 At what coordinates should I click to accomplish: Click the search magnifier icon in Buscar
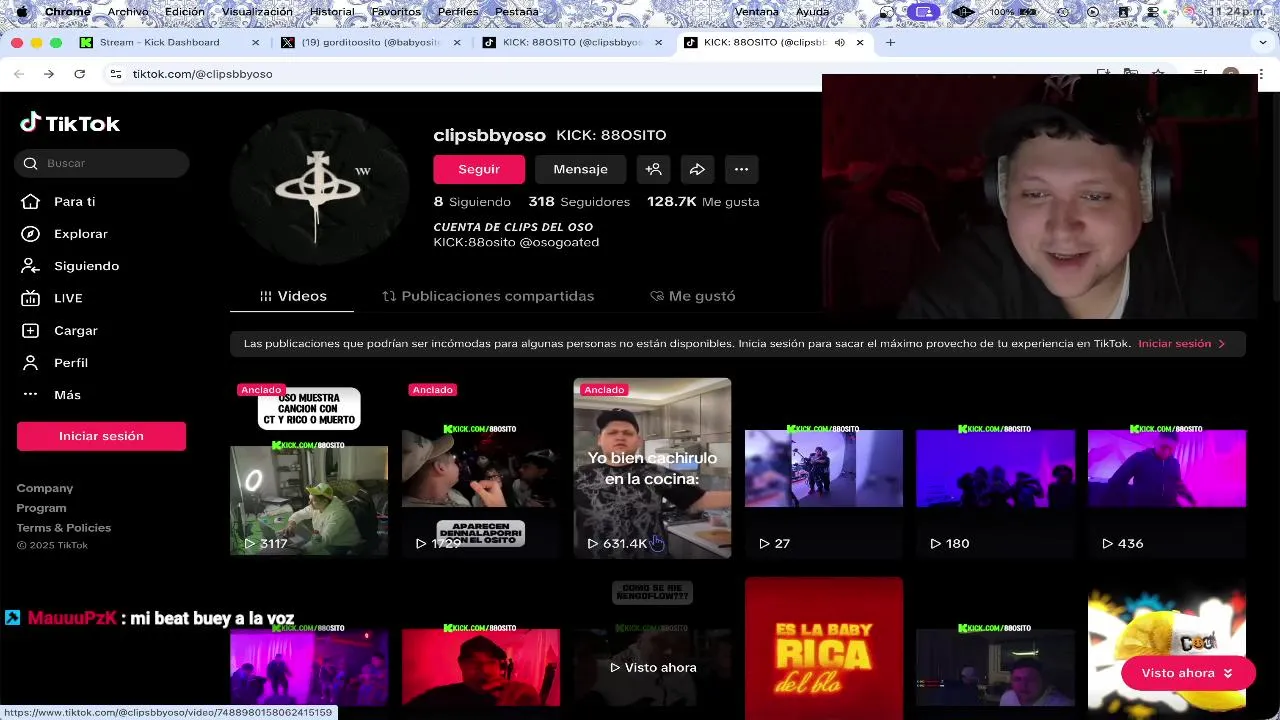point(31,163)
